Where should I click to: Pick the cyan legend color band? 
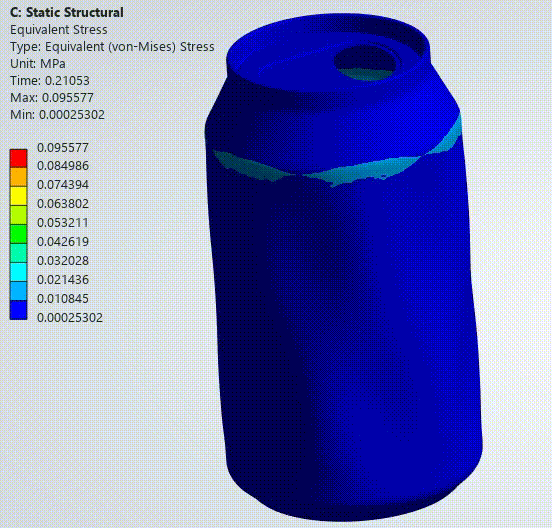(18, 272)
